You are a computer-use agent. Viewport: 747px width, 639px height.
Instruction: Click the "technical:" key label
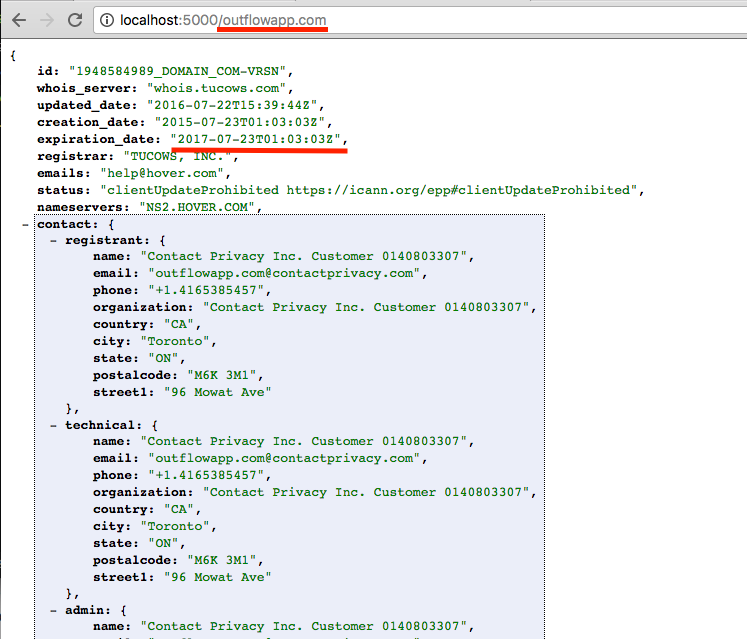click(x=103, y=425)
